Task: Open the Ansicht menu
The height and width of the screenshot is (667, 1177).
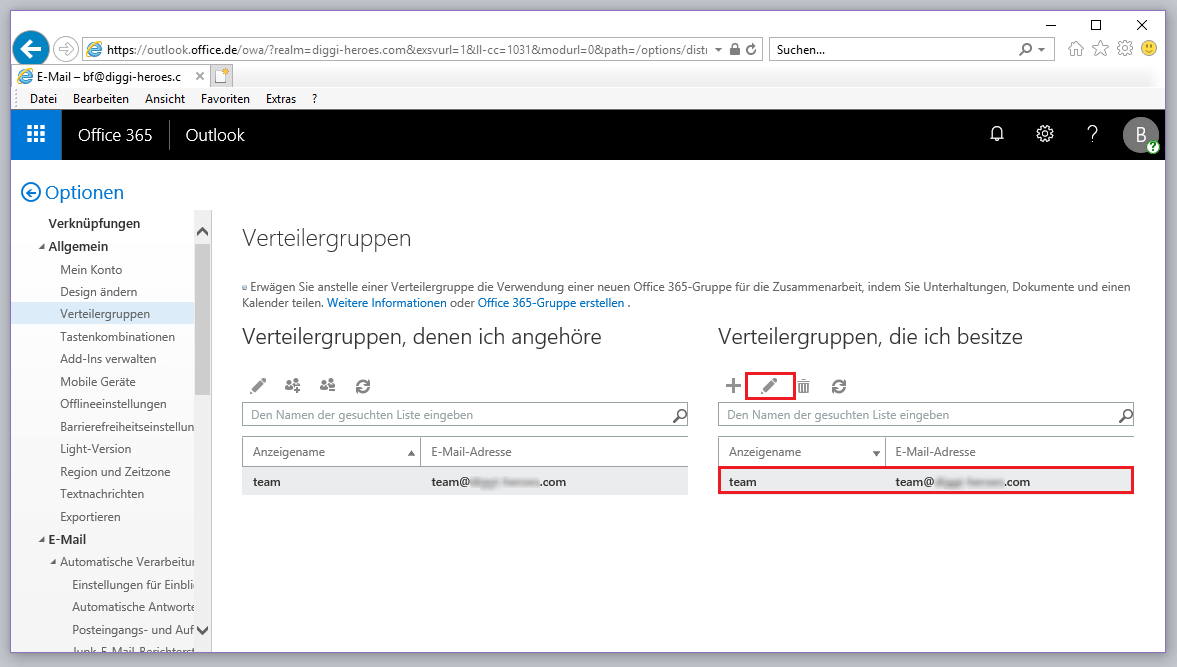Action: point(165,98)
